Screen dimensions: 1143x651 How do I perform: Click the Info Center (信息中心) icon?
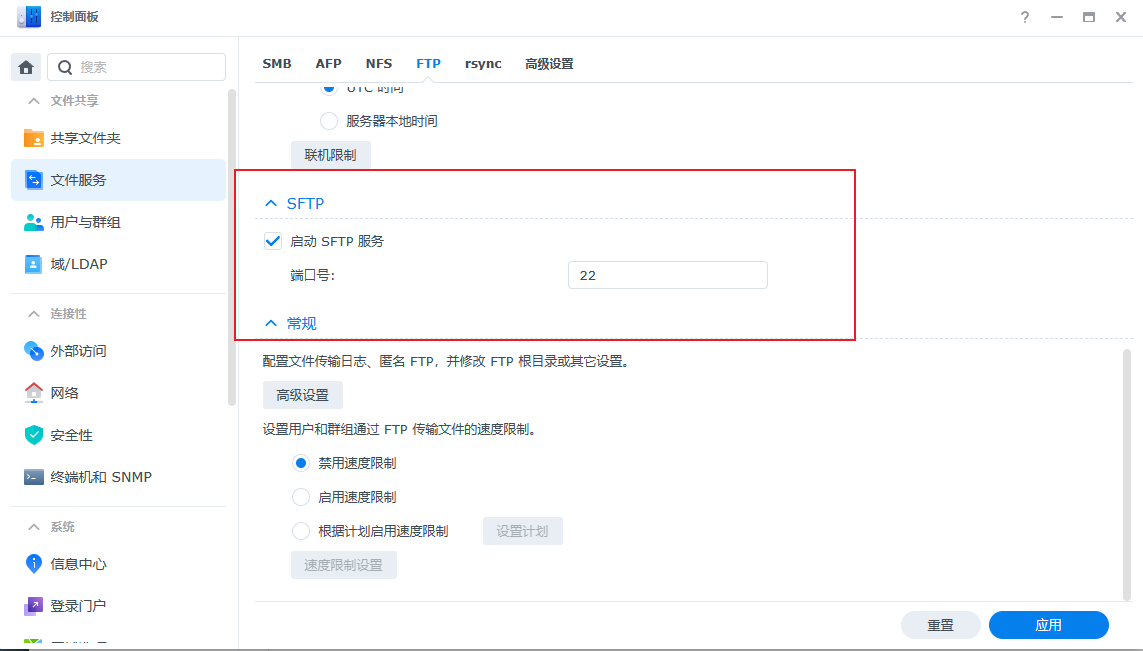[x=34, y=564]
